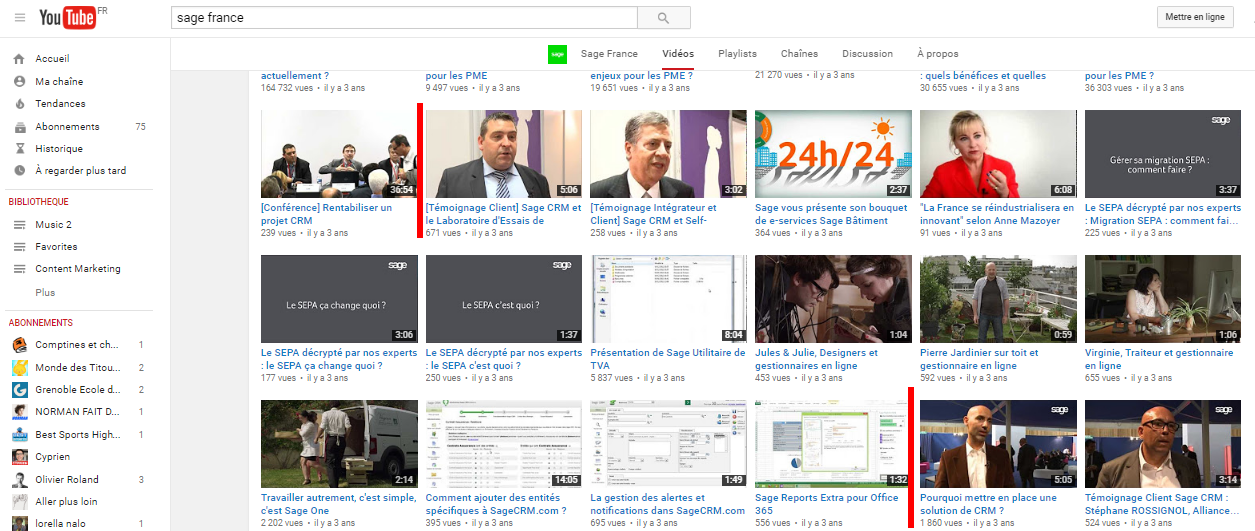
Task: Click the Favorites playlist icon
Action: click(x=19, y=247)
